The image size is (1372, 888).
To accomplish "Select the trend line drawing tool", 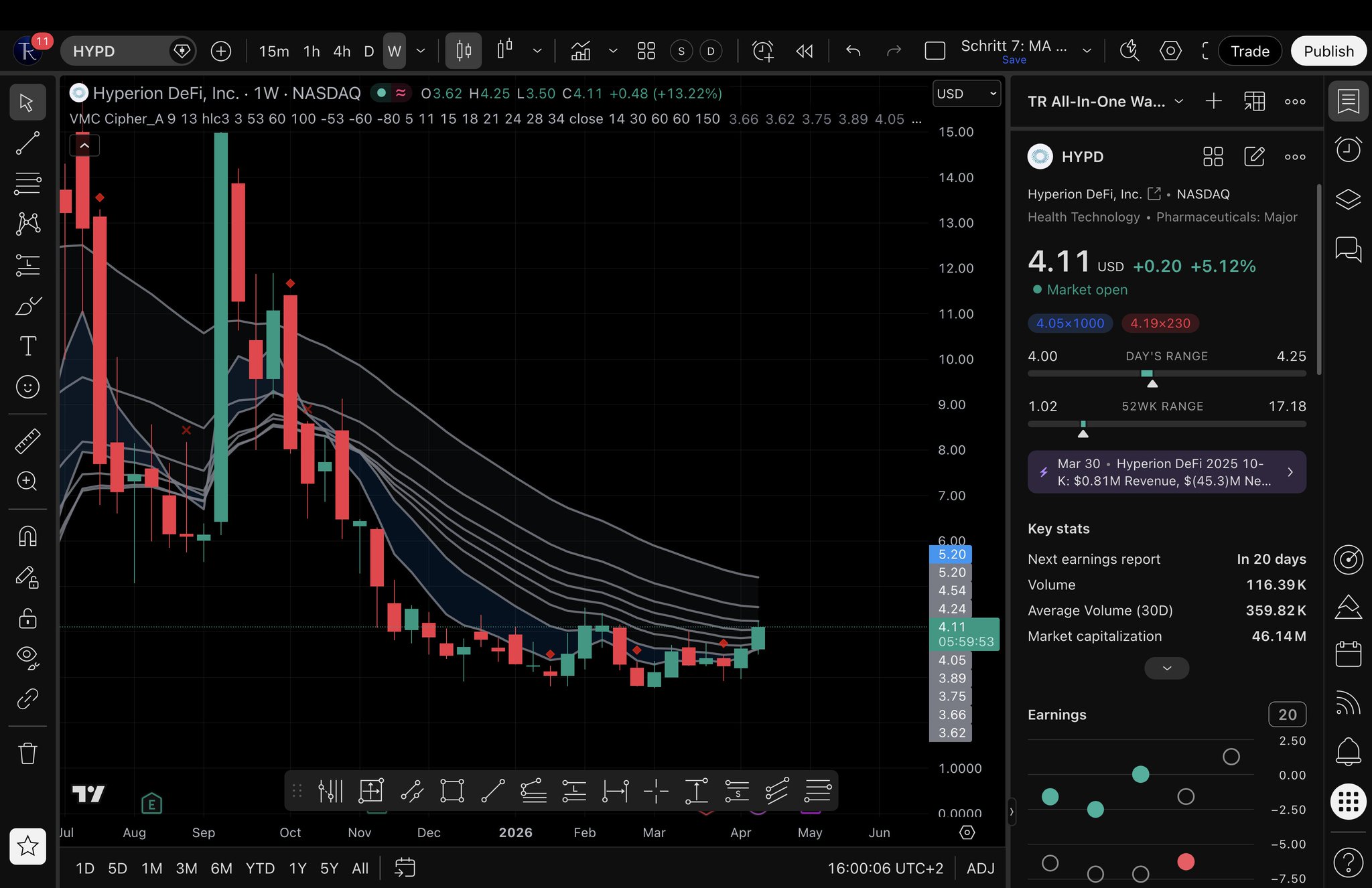I will [27, 143].
